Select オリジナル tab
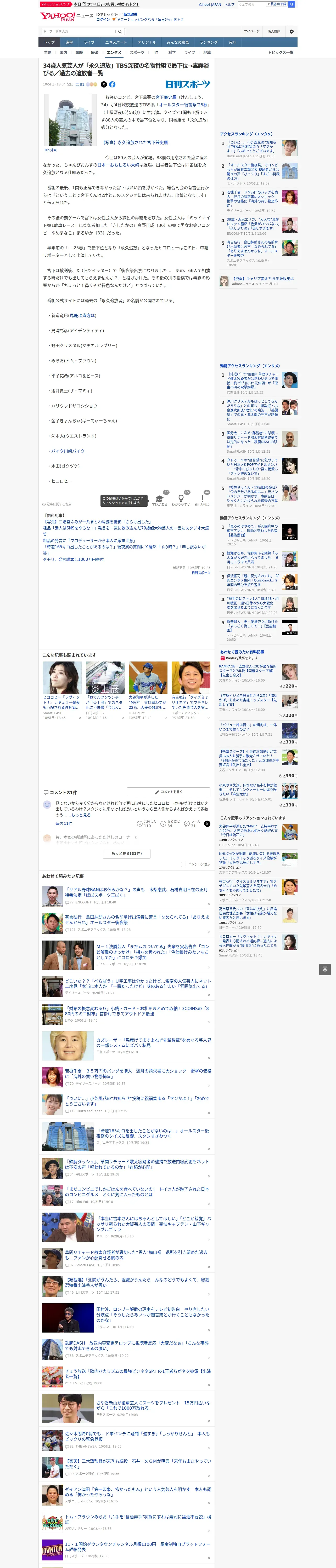 [x=147, y=43]
